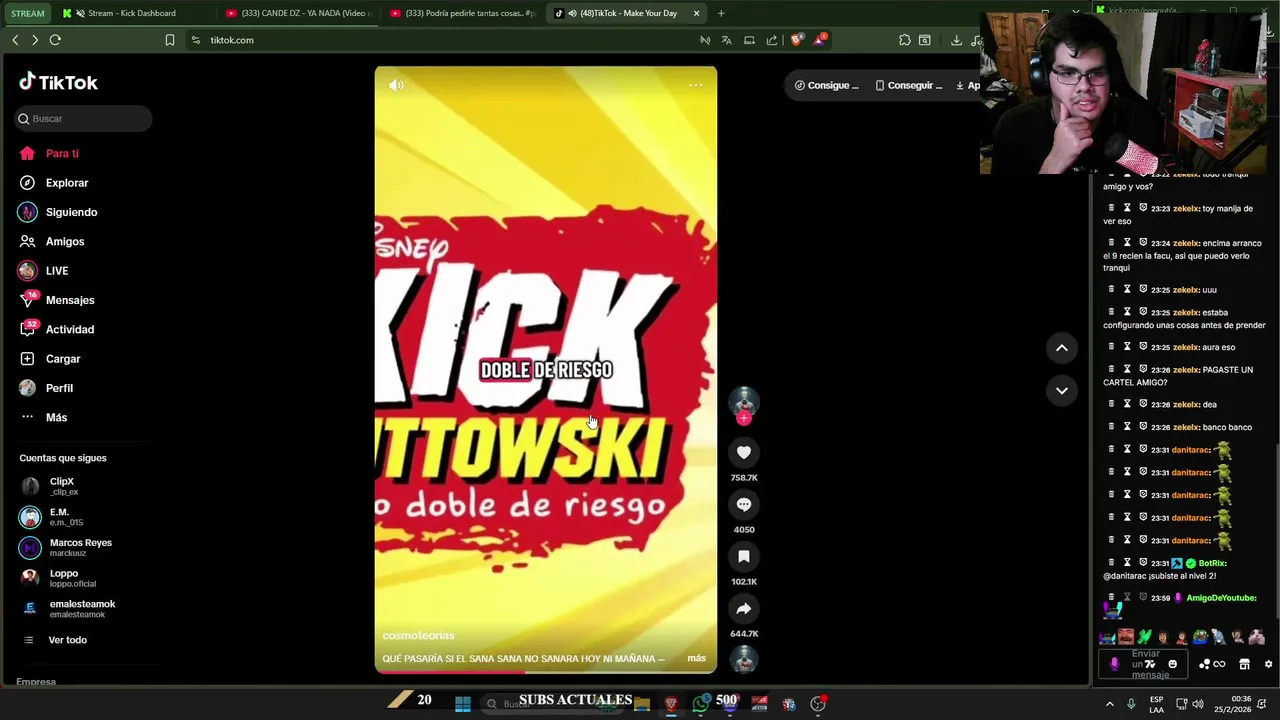Open WhatsApp from the taskbar
Screen dimensions: 1280x720
tap(701, 704)
